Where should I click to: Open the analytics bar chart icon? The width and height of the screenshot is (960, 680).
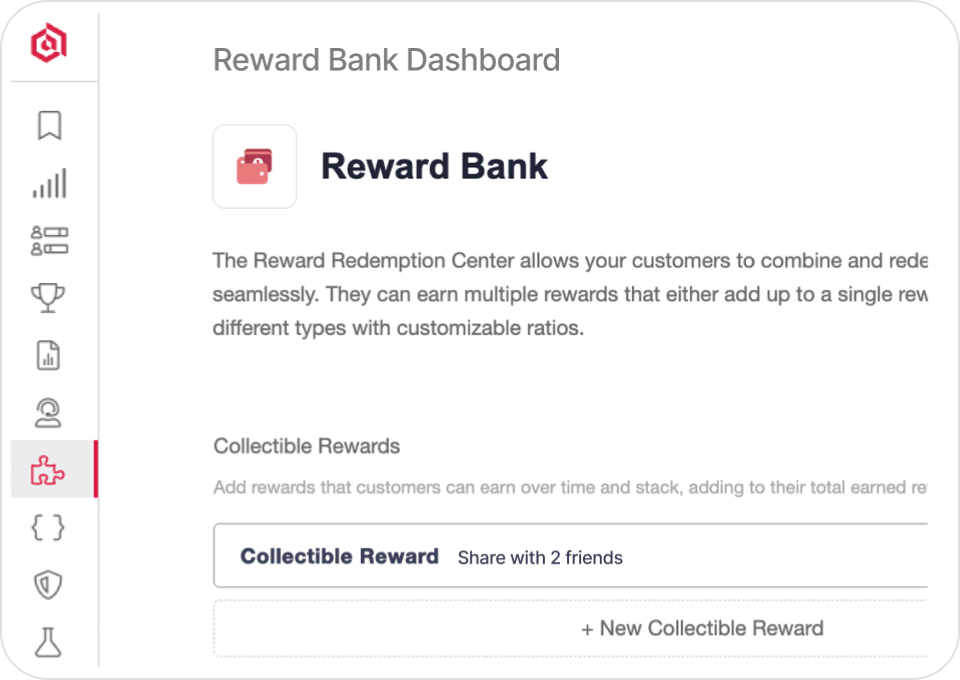pyautogui.click(x=47, y=183)
